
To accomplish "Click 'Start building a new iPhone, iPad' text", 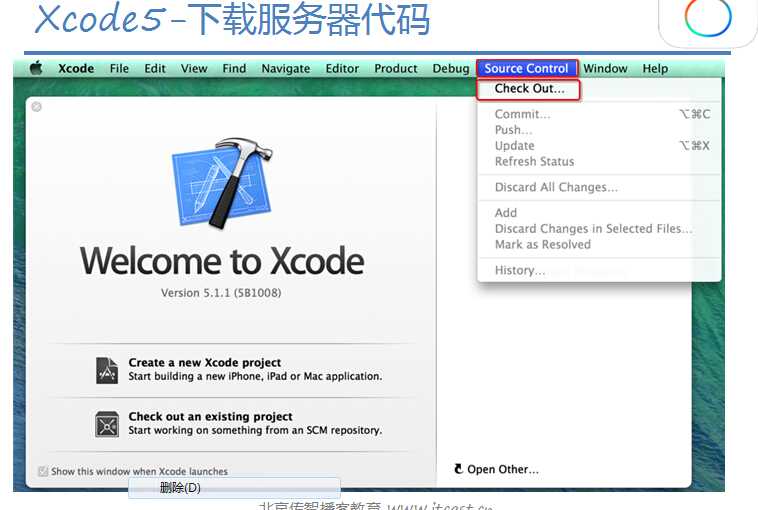I will pos(255,377).
